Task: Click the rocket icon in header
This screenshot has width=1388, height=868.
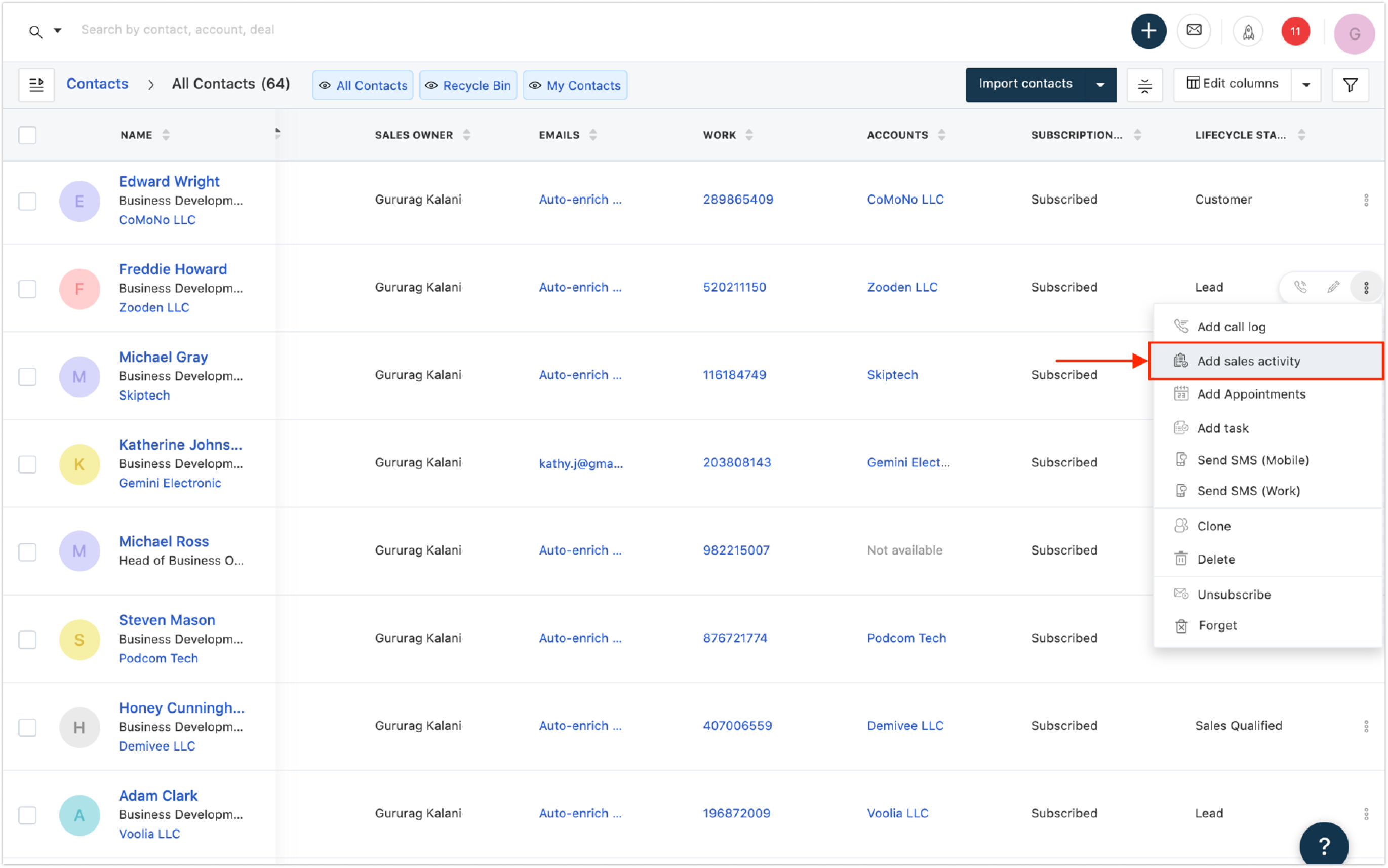Action: pos(1248,31)
